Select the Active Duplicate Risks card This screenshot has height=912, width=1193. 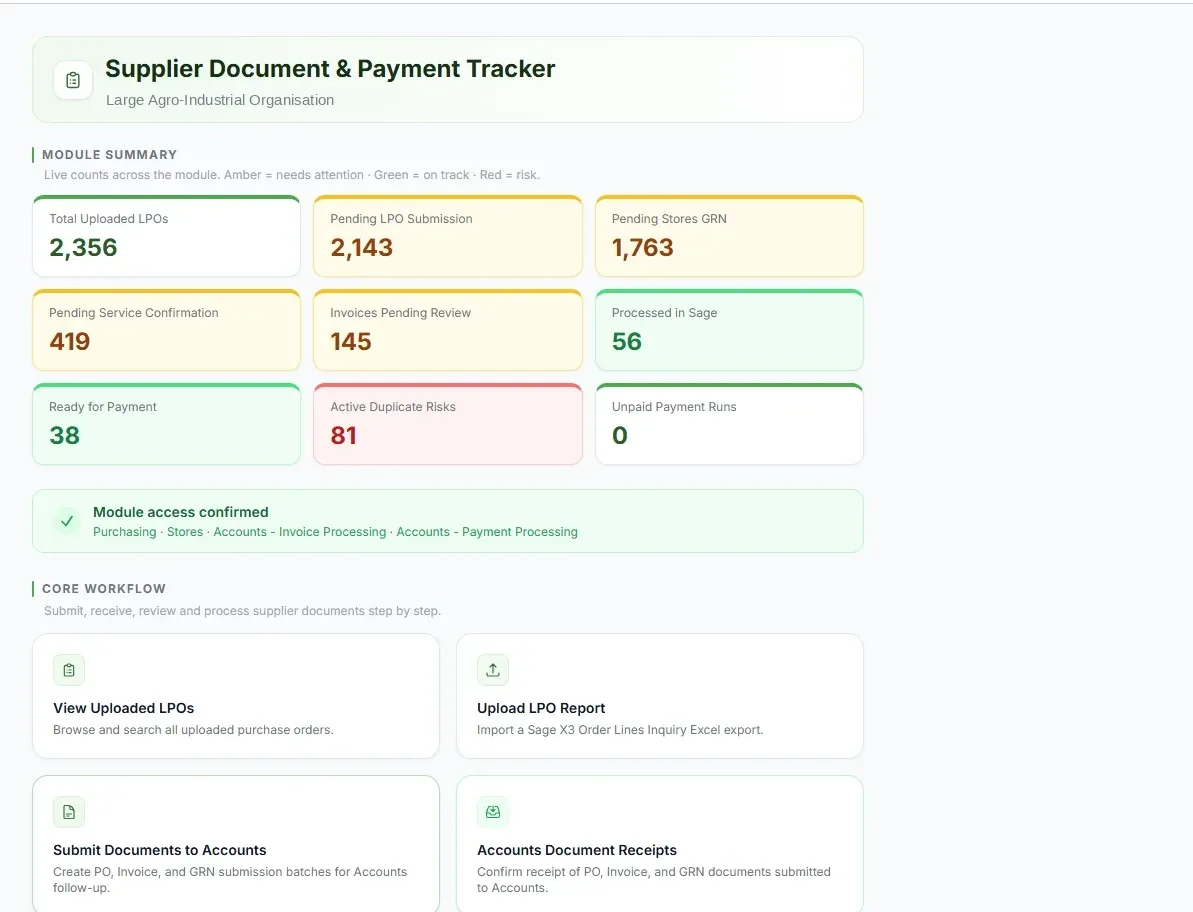[448, 424]
